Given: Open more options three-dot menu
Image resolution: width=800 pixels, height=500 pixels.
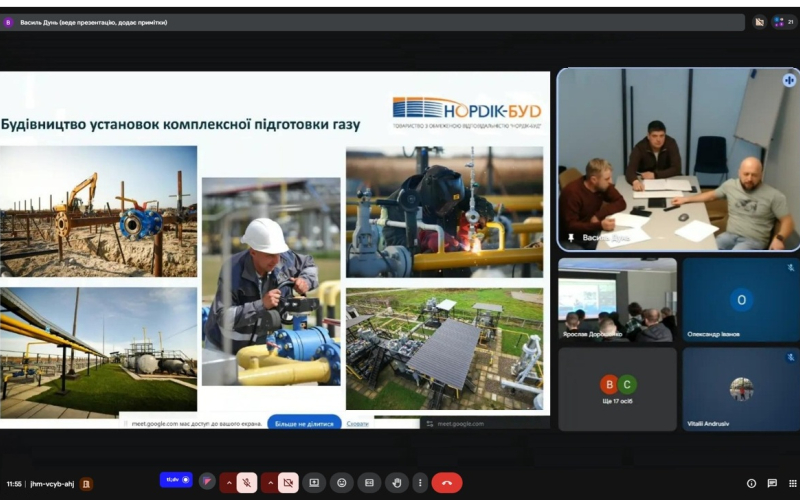Looking at the screenshot, I should tap(419, 483).
